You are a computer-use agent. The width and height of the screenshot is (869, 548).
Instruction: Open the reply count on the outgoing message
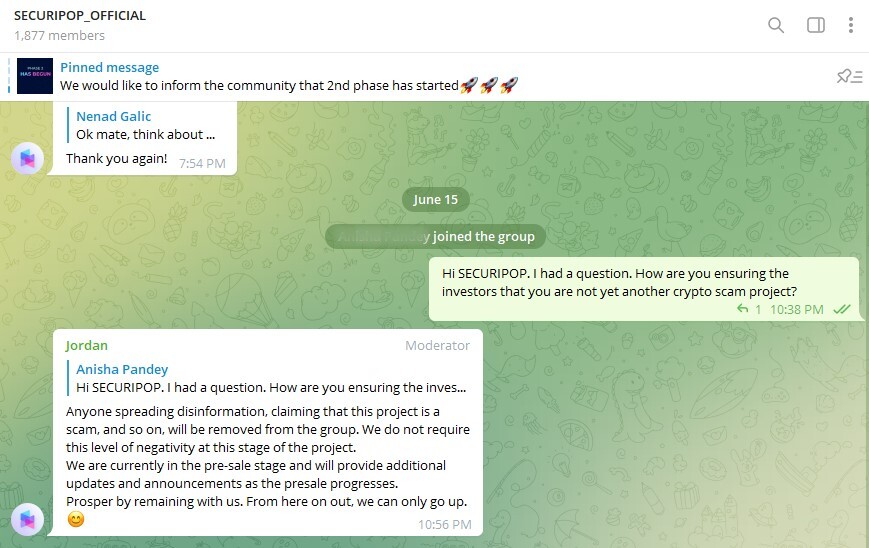tap(749, 309)
